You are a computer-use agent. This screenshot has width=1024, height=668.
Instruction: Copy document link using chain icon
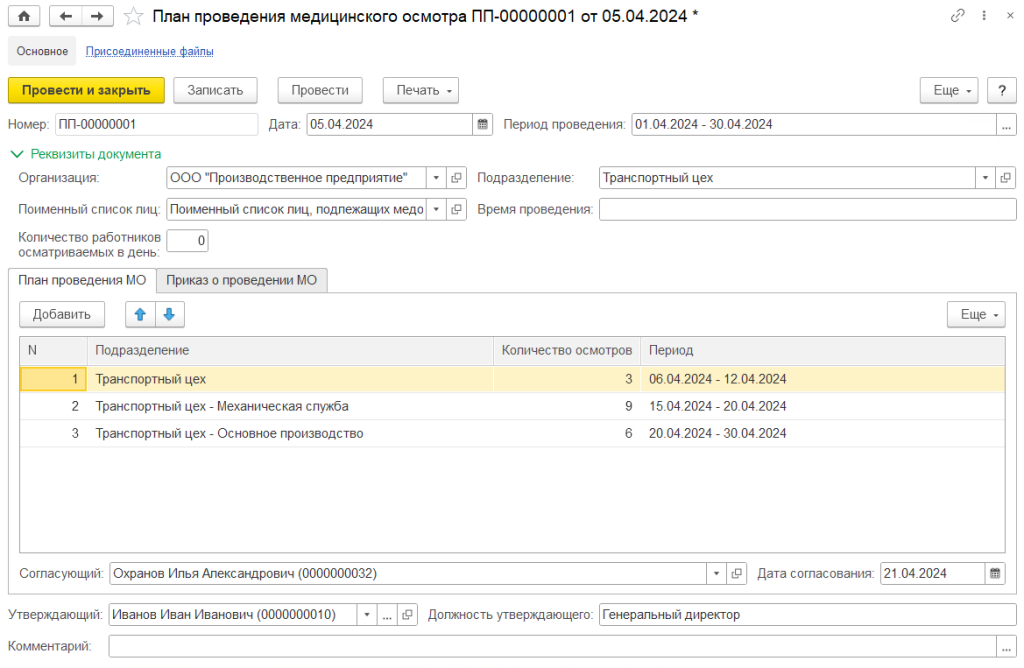pyautogui.click(x=957, y=16)
